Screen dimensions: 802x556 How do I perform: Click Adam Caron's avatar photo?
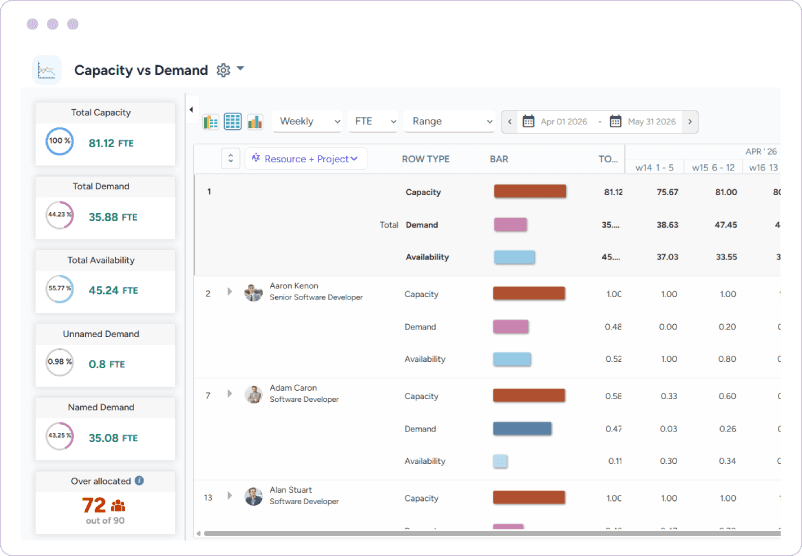pos(253,394)
